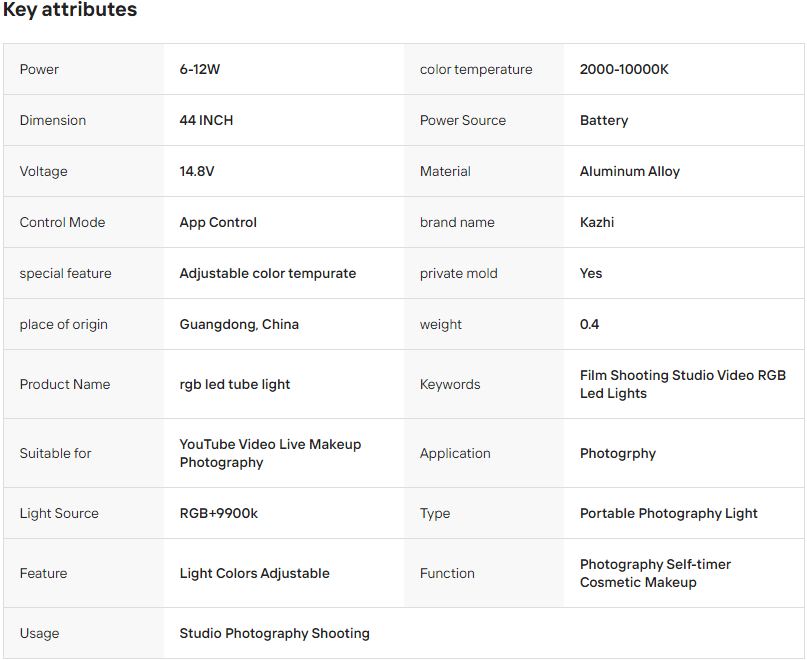Select the rgb led tube light name

[x=235, y=384]
